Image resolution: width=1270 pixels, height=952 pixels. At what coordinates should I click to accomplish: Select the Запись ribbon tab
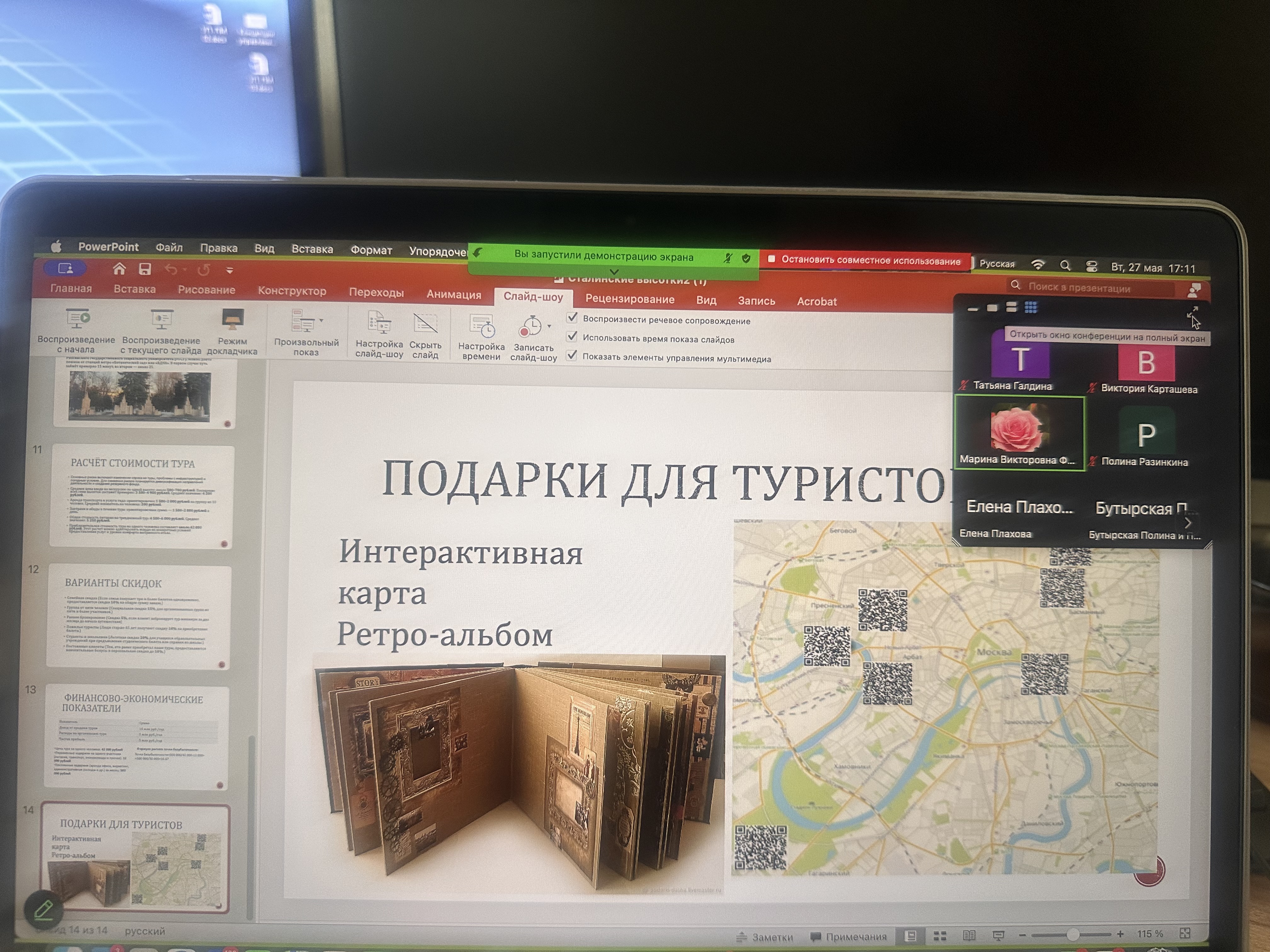point(756,301)
